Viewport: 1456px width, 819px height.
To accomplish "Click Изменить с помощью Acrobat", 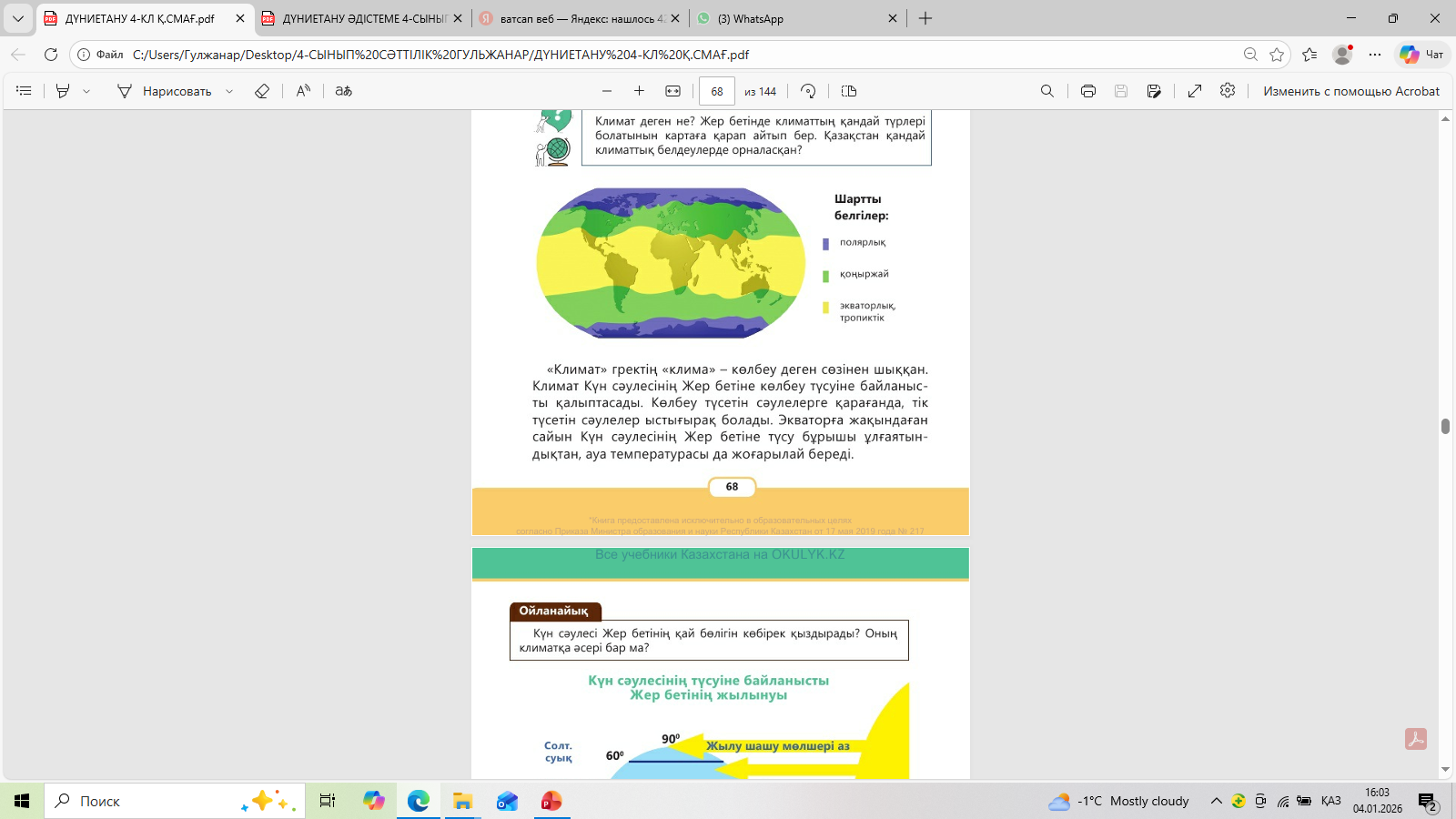I will pos(1350,91).
